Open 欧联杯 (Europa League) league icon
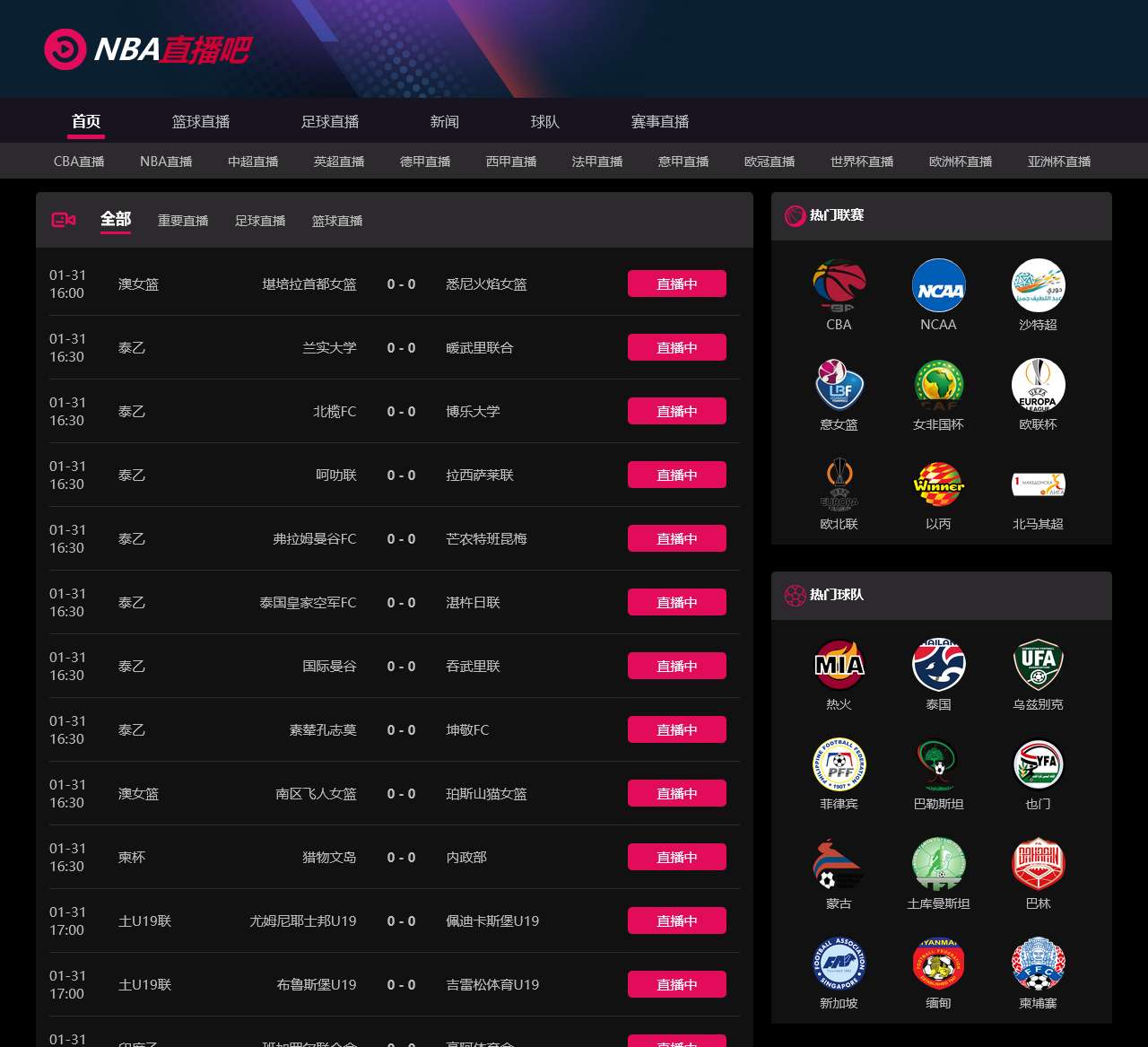 [x=1038, y=385]
